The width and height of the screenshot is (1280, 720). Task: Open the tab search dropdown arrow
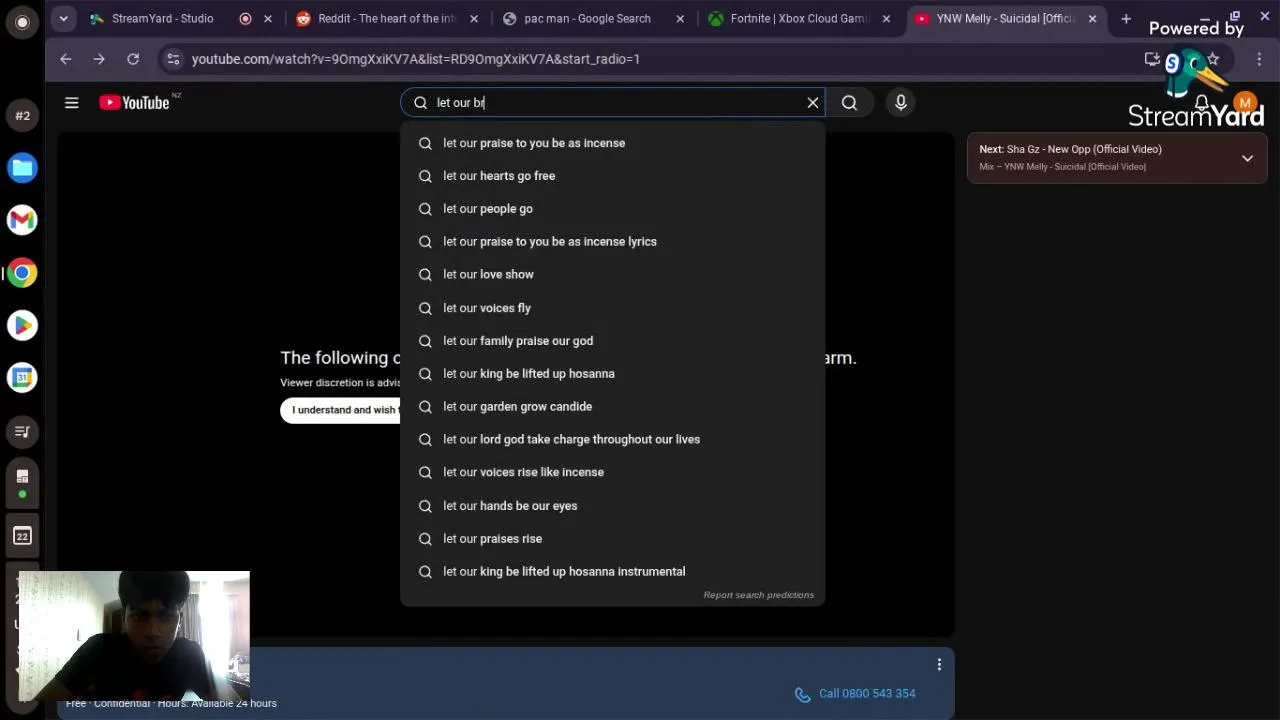click(x=63, y=18)
